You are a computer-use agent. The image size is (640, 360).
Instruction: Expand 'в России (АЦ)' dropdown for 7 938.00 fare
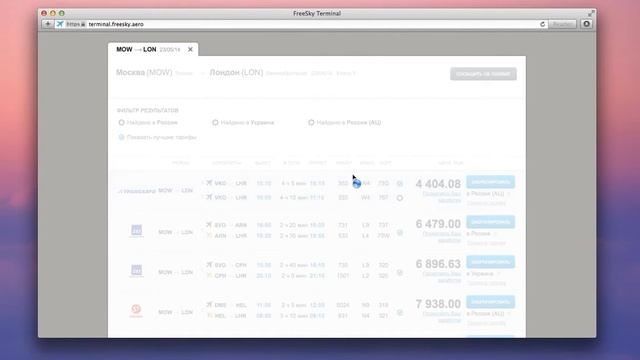click(489, 313)
